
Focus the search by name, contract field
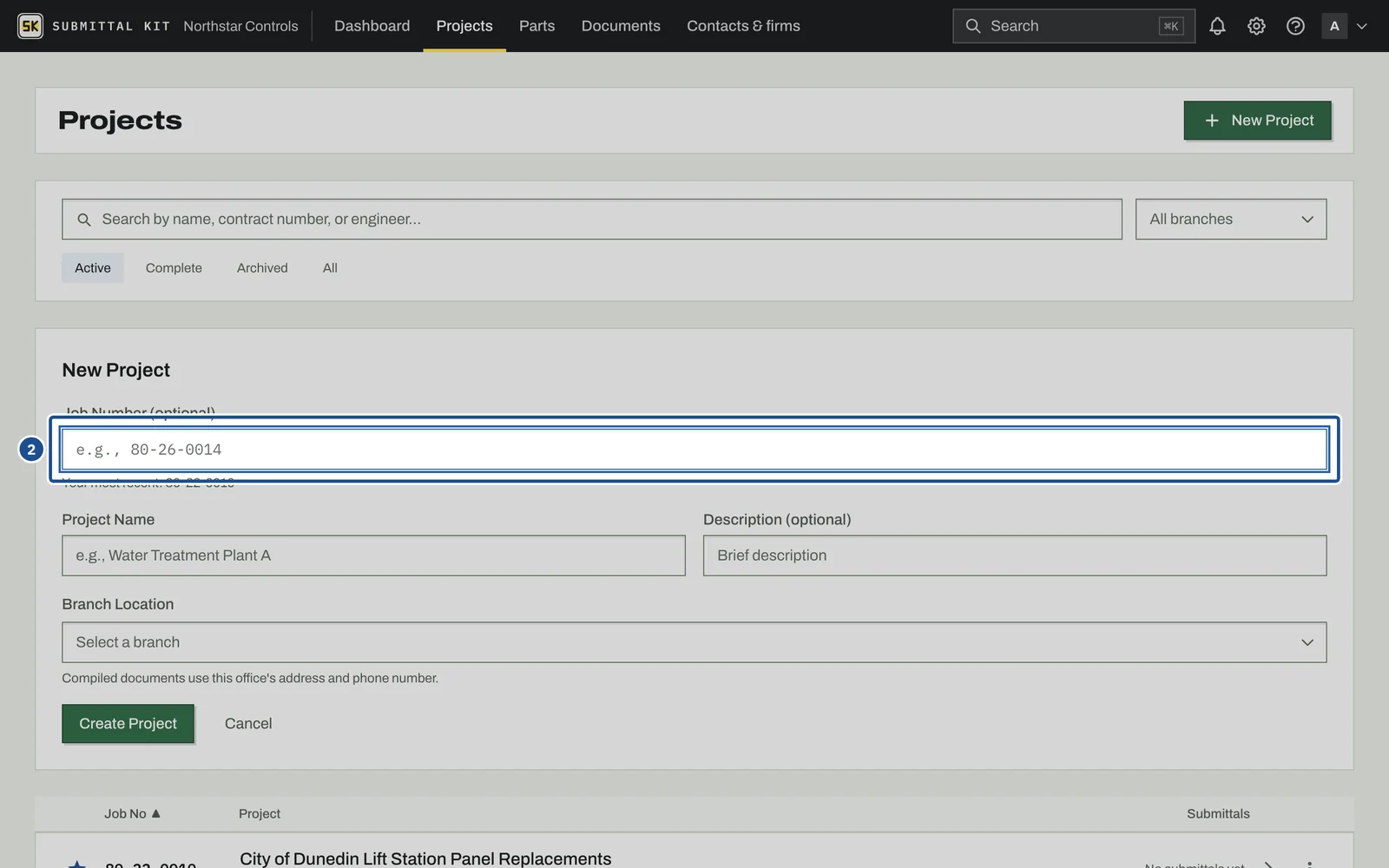[x=592, y=219]
